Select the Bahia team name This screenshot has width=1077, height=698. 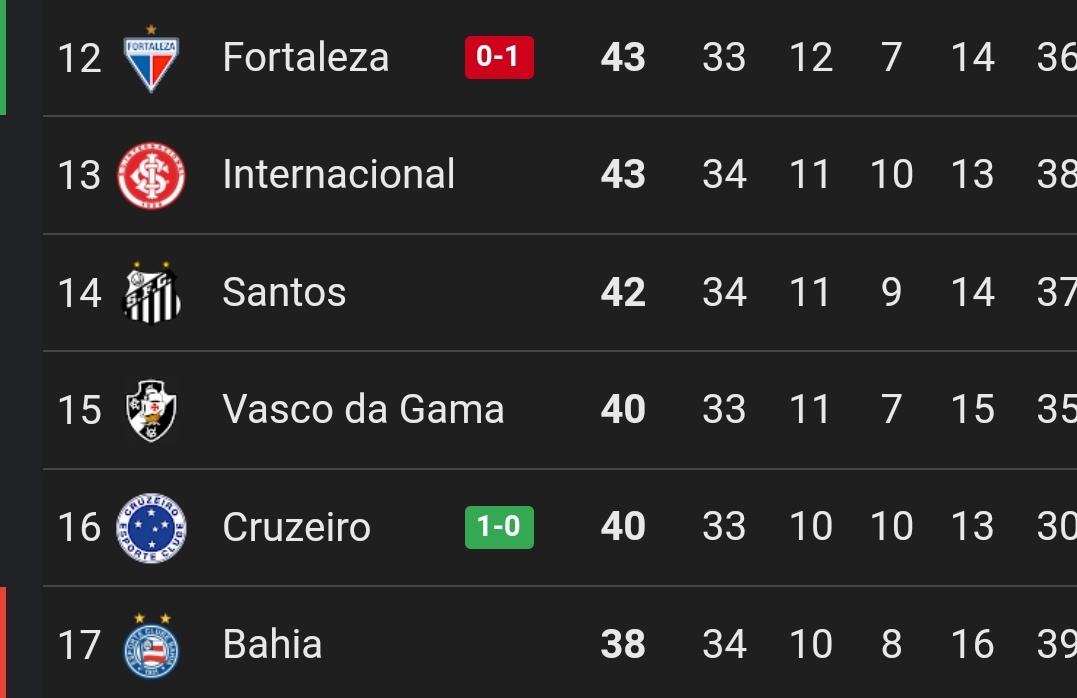pyautogui.click(x=272, y=645)
